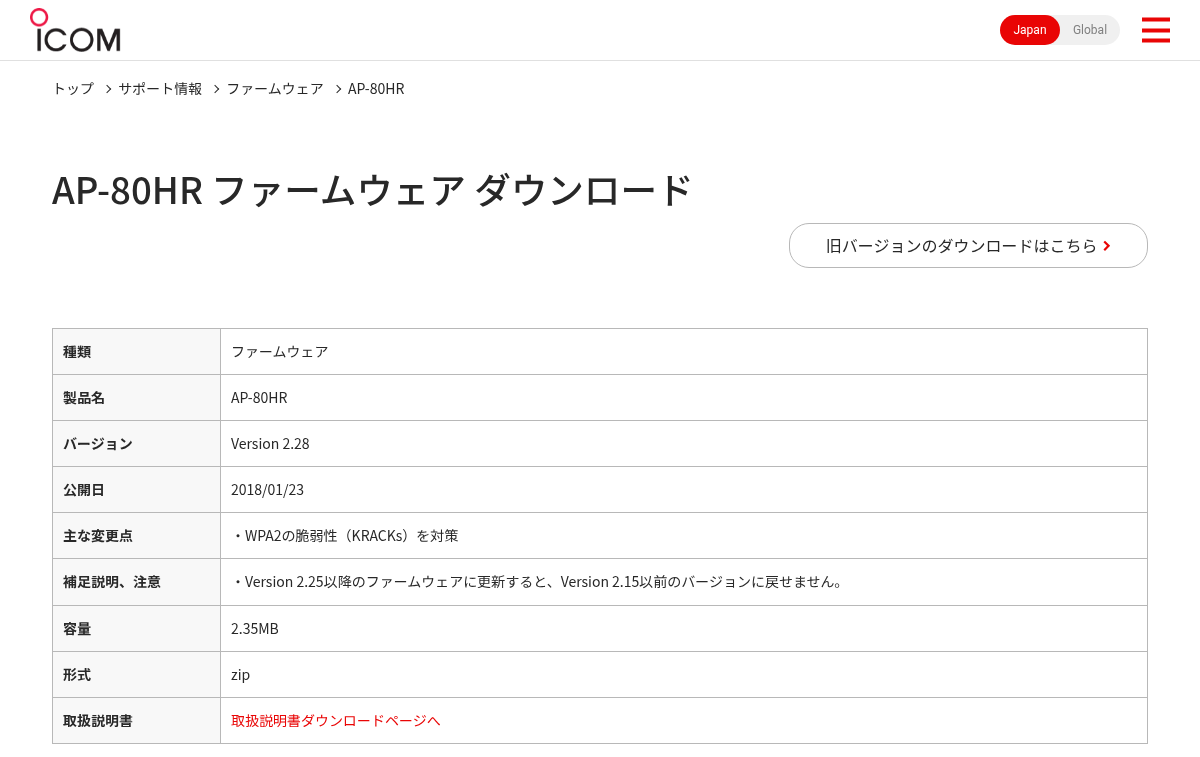
Task: Select the WPA2 KRACKs change note
Action: click(345, 535)
